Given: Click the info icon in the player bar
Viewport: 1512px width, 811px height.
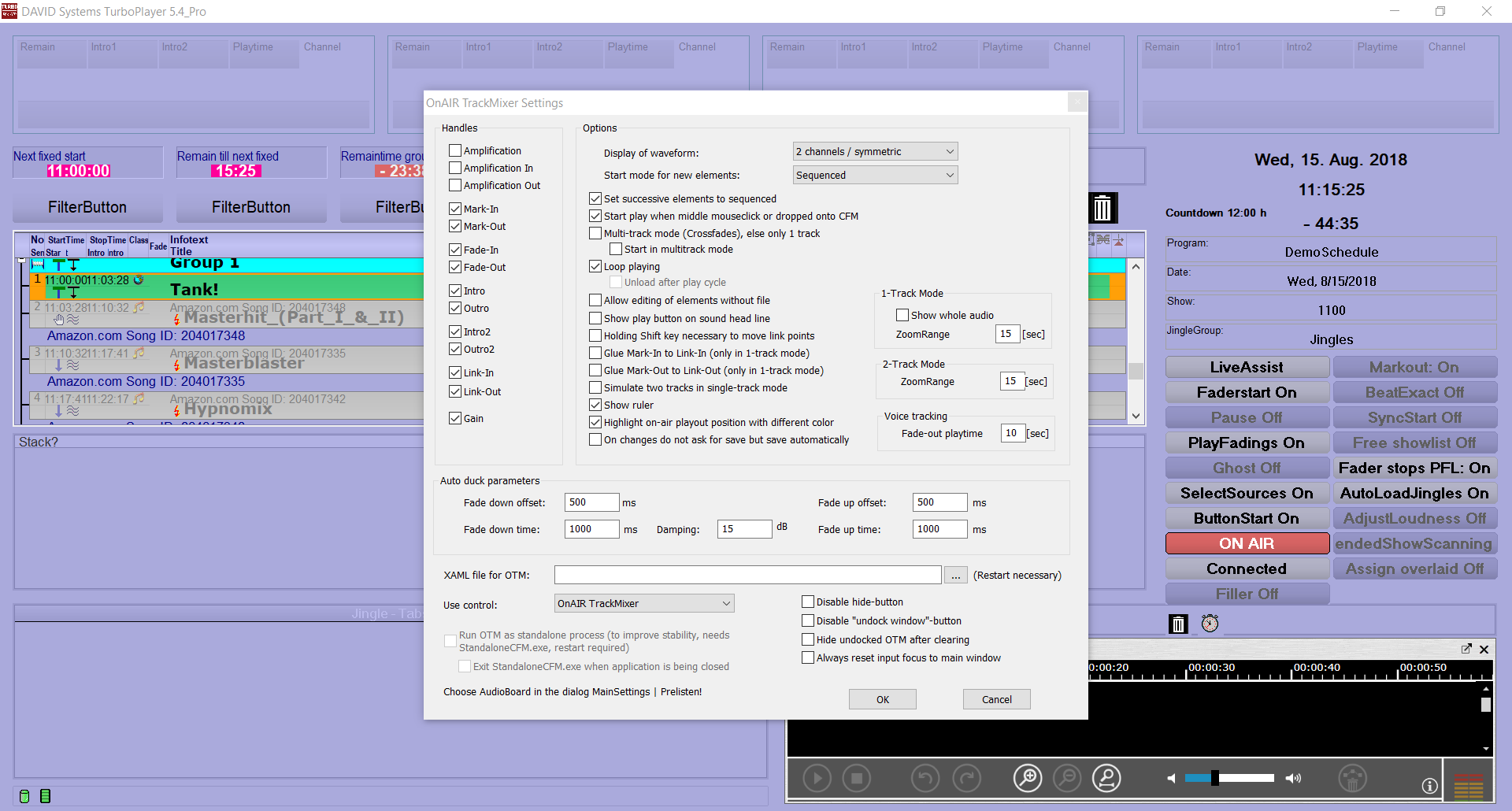Looking at the screenshot, I should (1429, 785).
